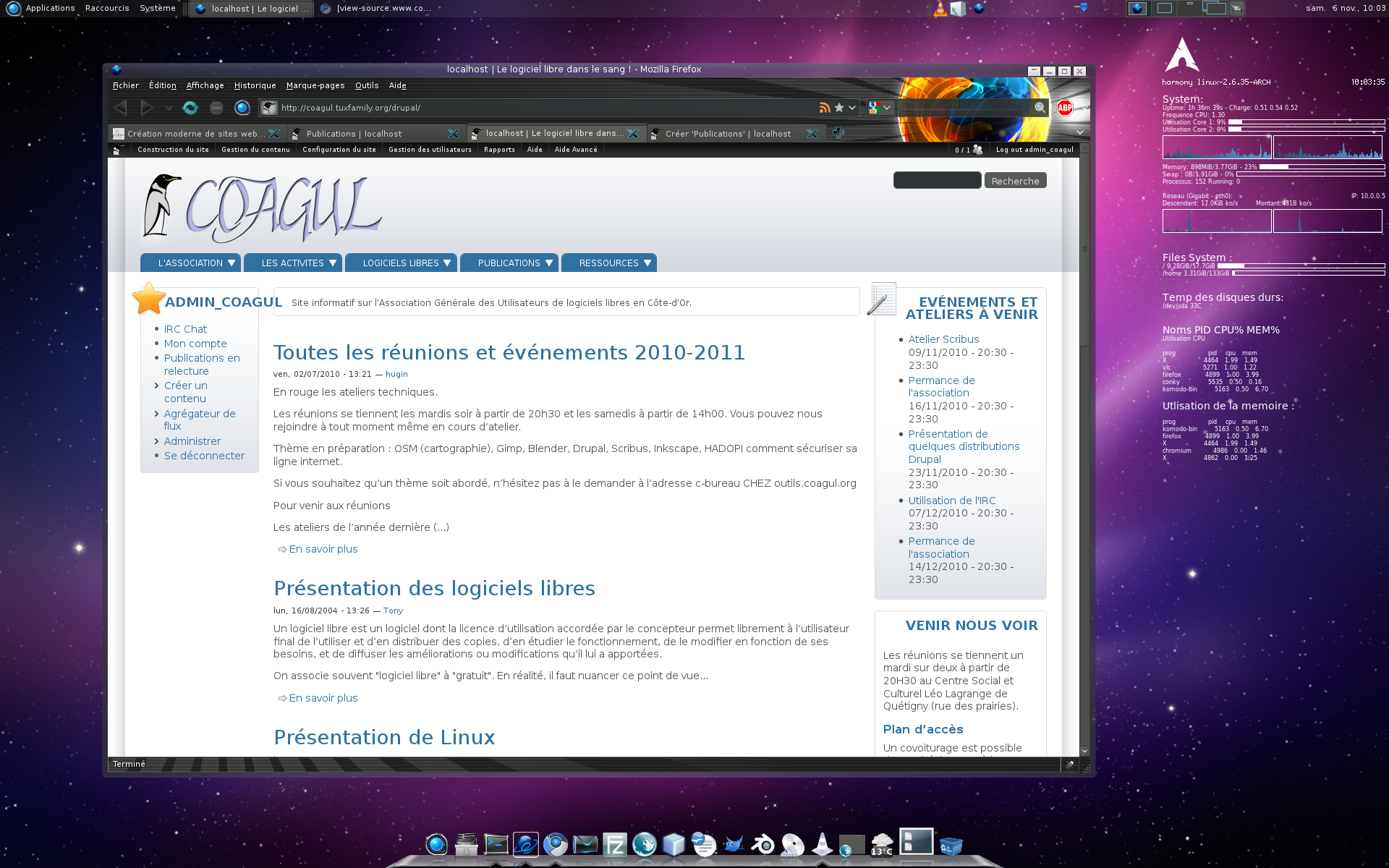Click the Recherche button

(x=1015, y=181)
